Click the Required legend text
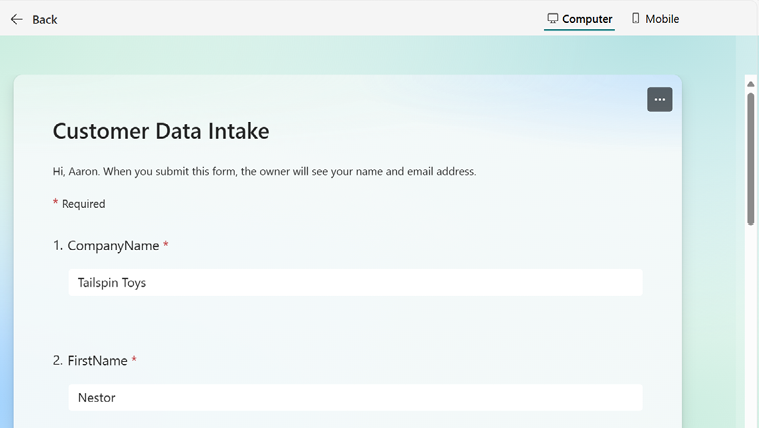 click(x=83, y=204)
